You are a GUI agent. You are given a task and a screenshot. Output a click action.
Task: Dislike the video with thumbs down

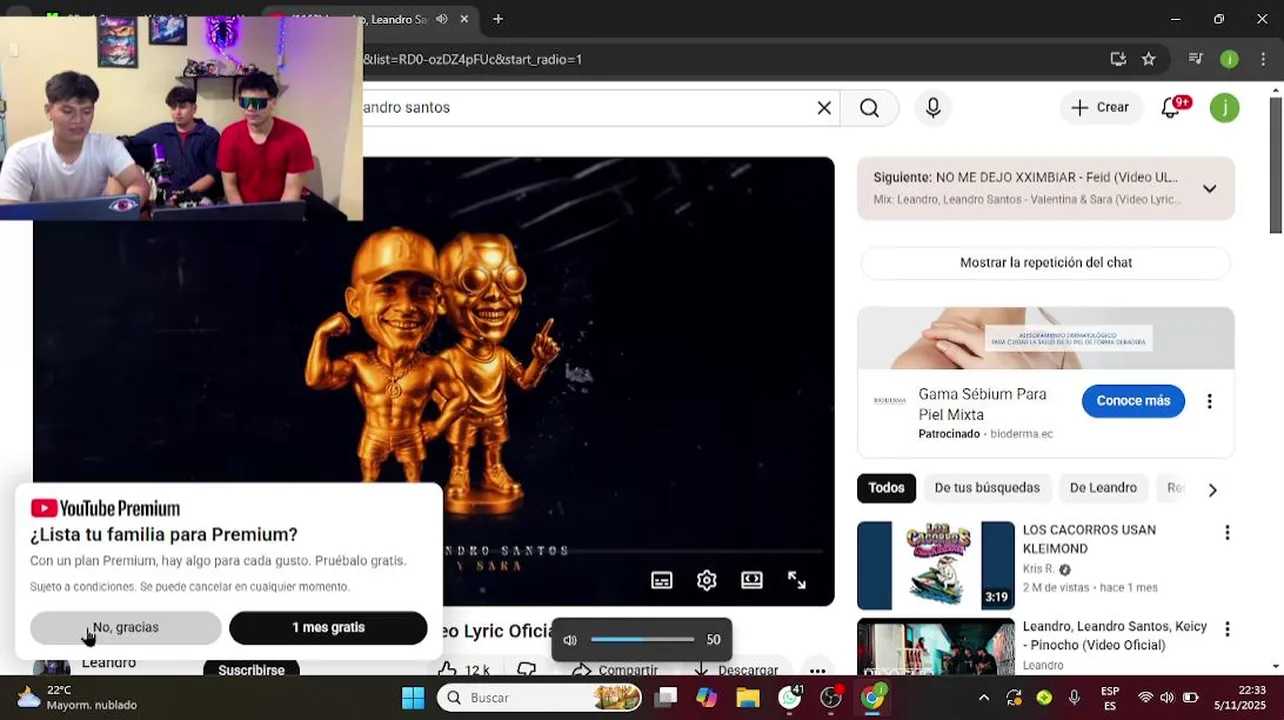click(x=527, y=670)
